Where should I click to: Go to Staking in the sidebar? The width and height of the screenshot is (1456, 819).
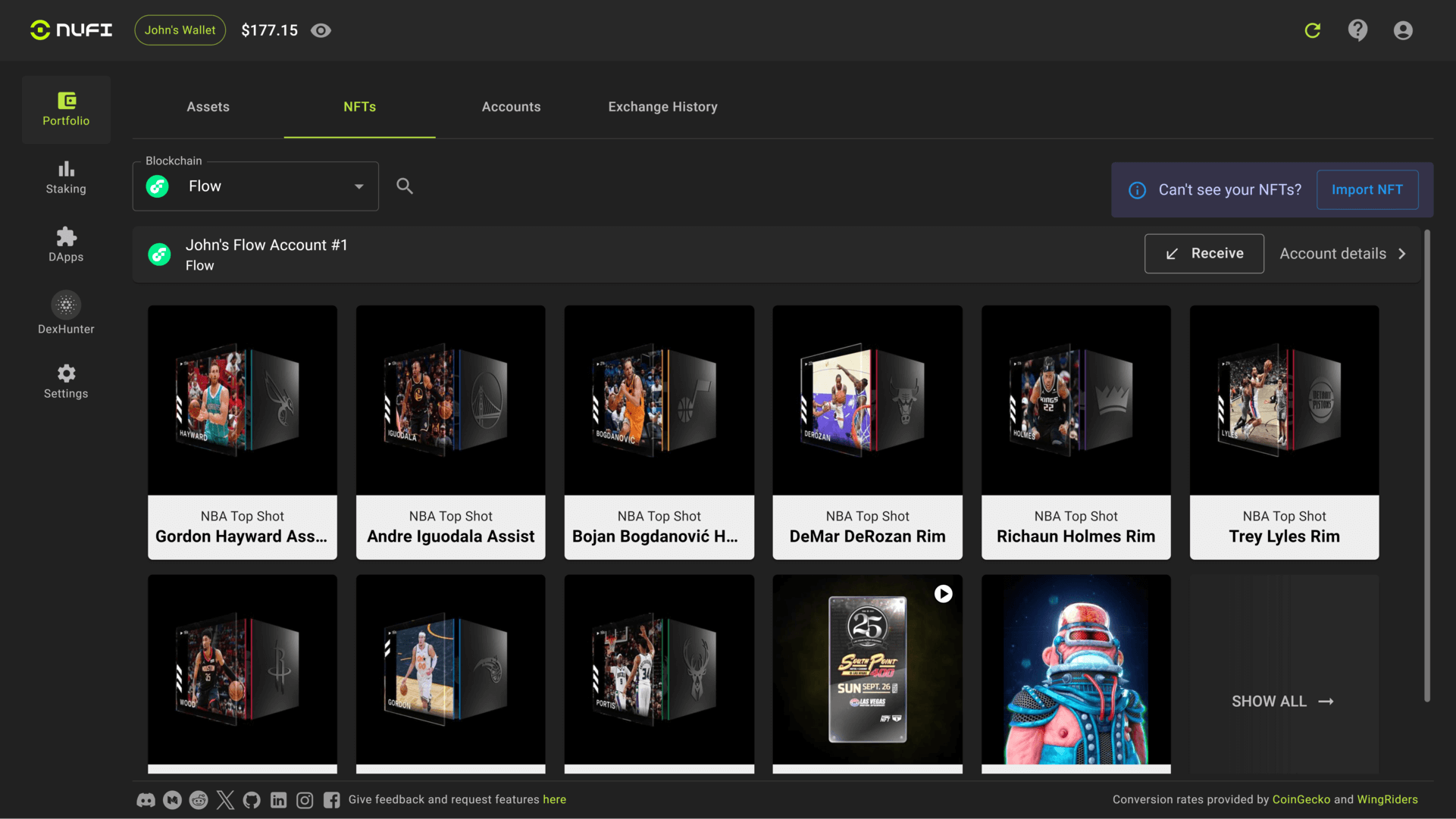pyautogui.click(x=66, y=178)
